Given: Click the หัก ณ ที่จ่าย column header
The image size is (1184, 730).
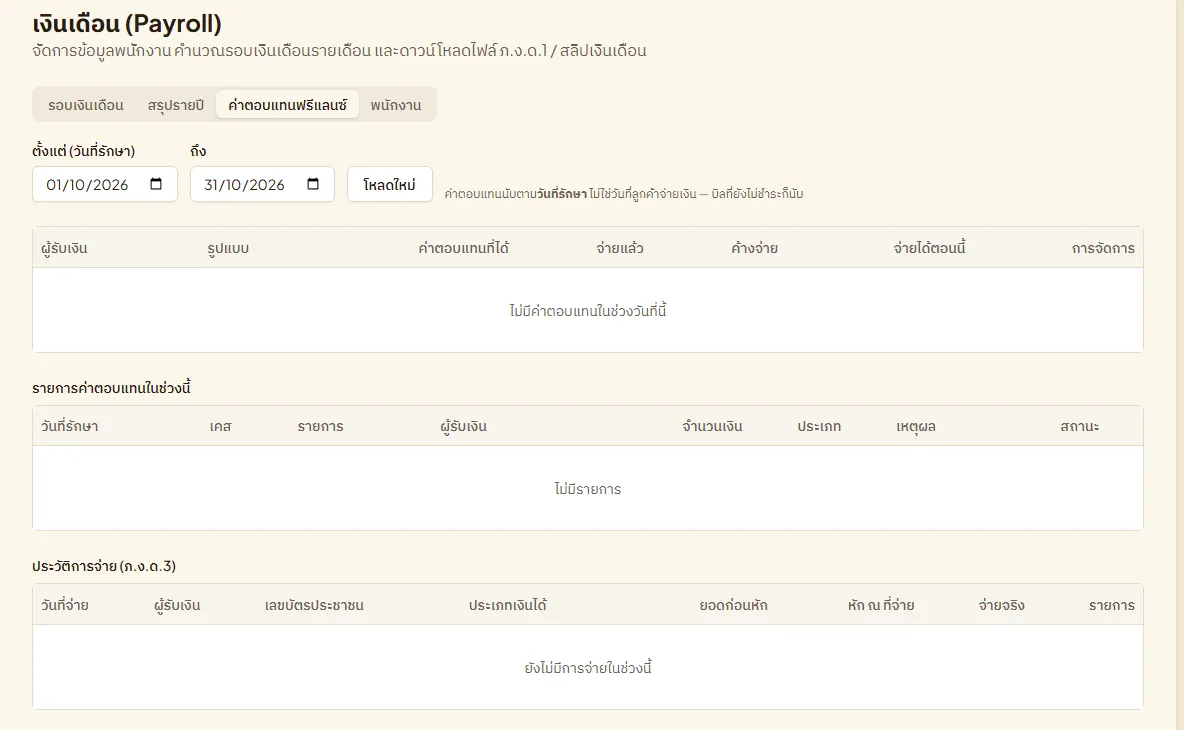Looking at the screenshot, I should click(880, 605).
